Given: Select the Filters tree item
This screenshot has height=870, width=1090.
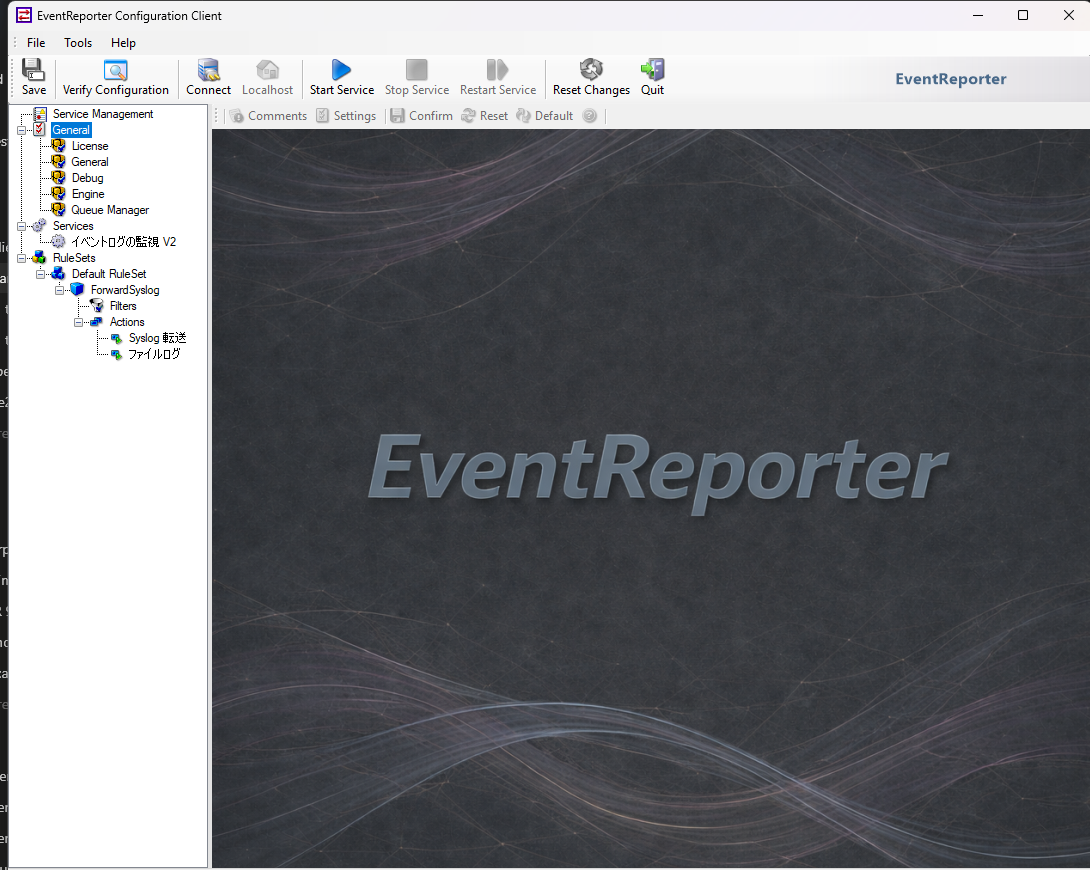Looking at the screenshot, I should (x=123, y=306).
